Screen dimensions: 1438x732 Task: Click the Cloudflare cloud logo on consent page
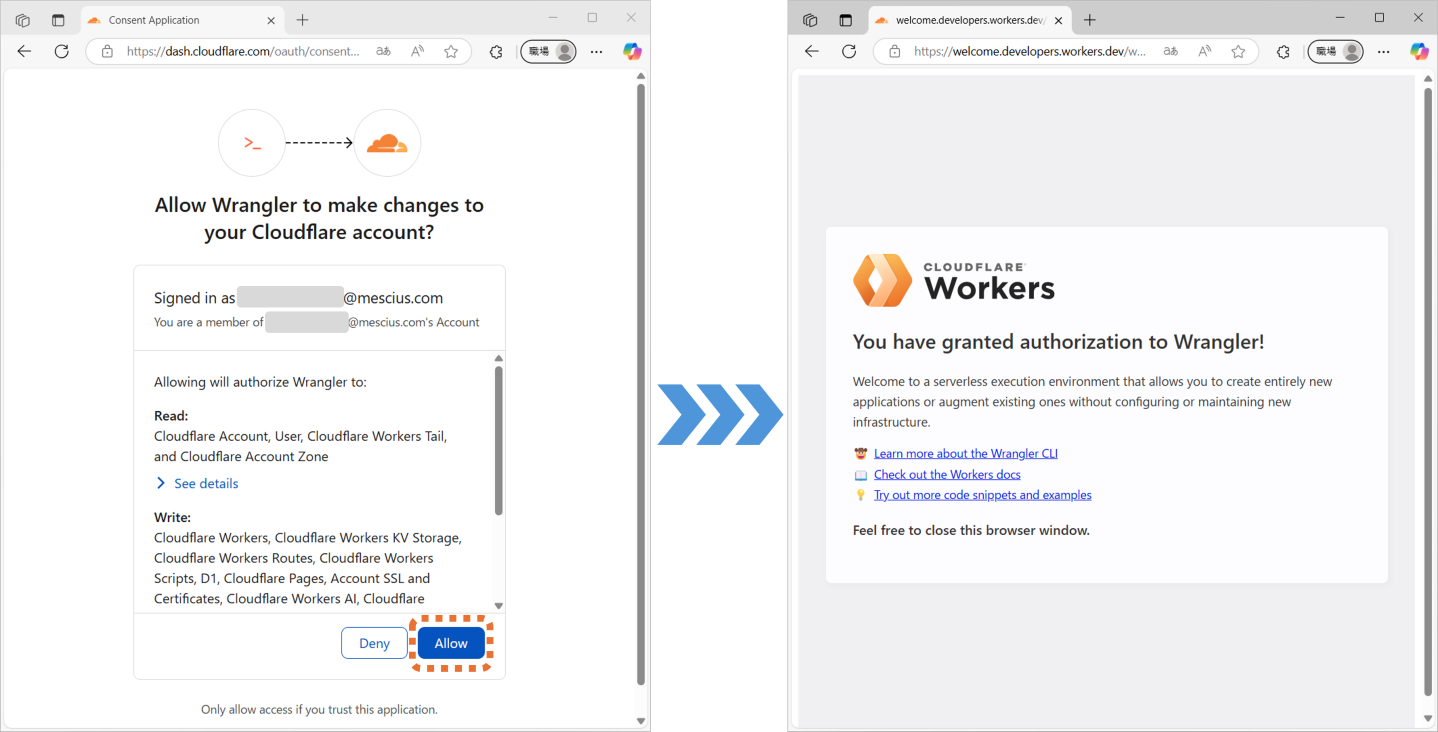[x=387, y=143]
